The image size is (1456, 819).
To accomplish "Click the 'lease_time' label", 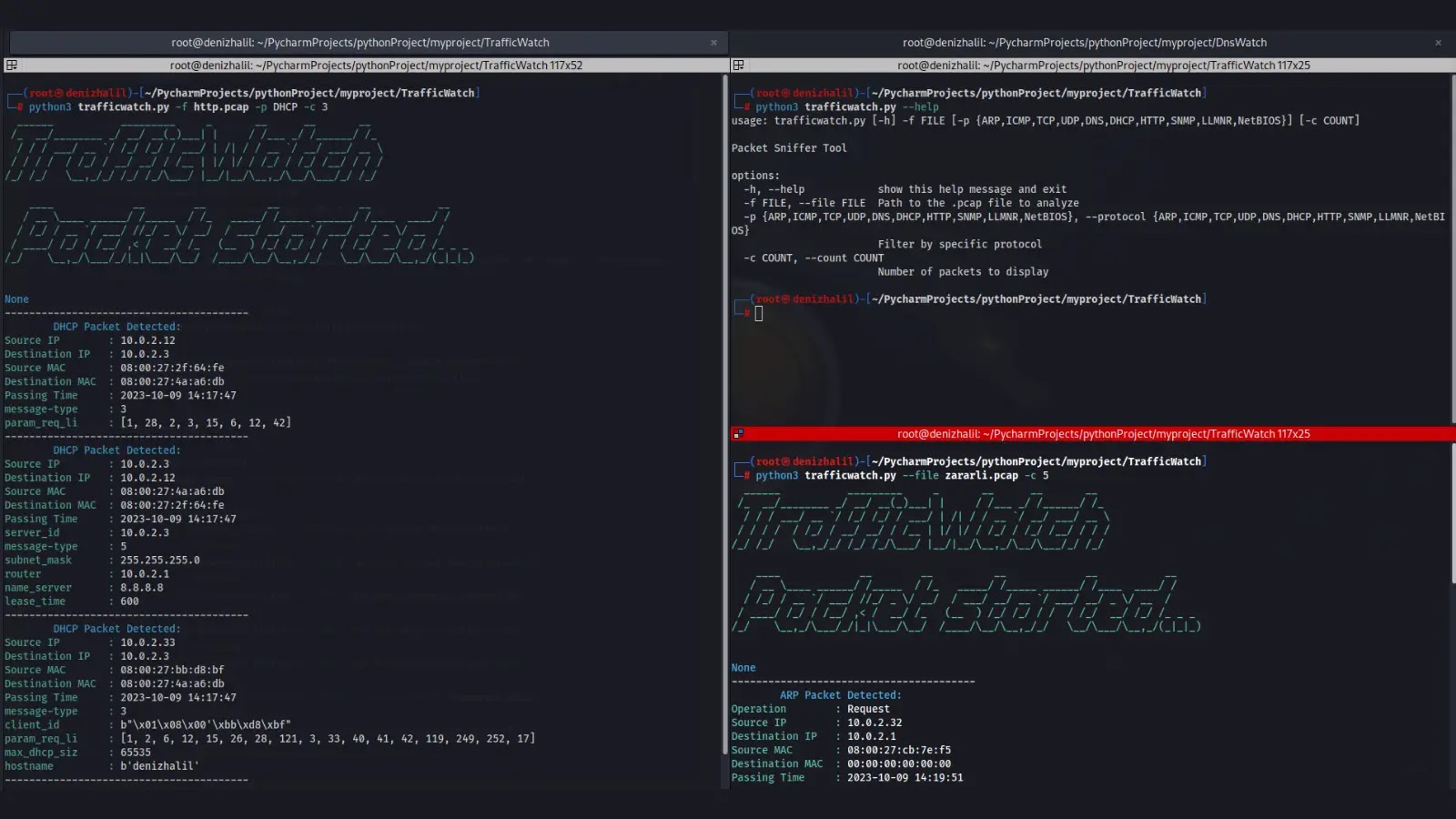I will [x=35, y=601].
